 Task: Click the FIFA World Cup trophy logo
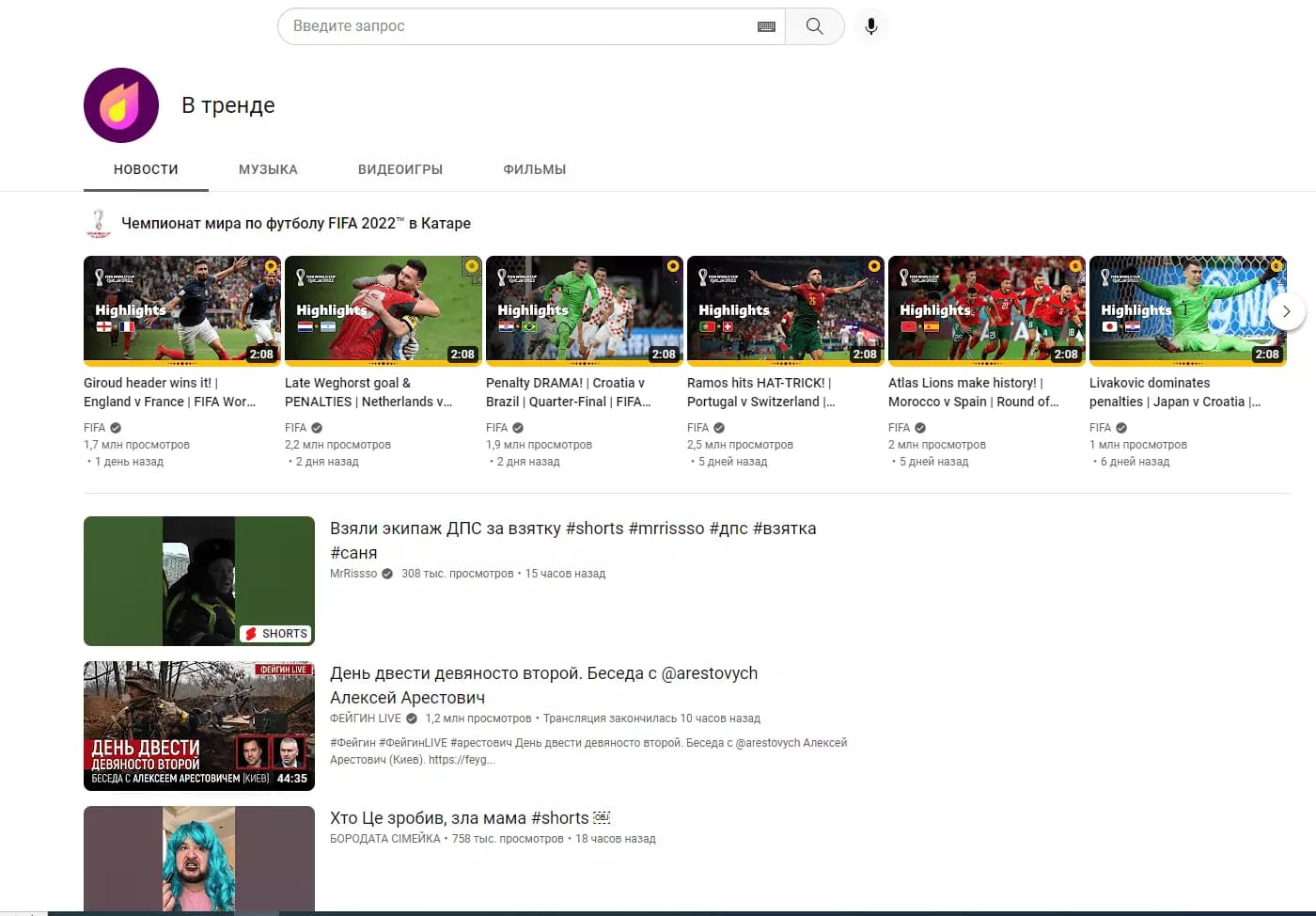click(x=98, y=223)
